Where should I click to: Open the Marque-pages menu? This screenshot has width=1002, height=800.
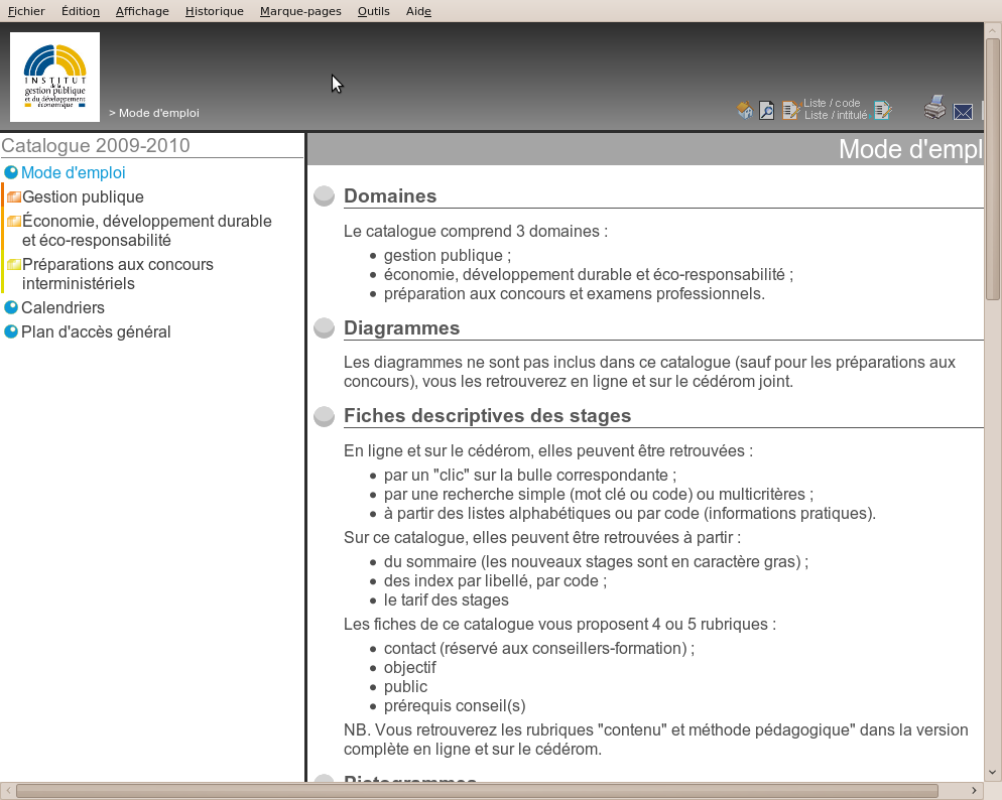300,11
